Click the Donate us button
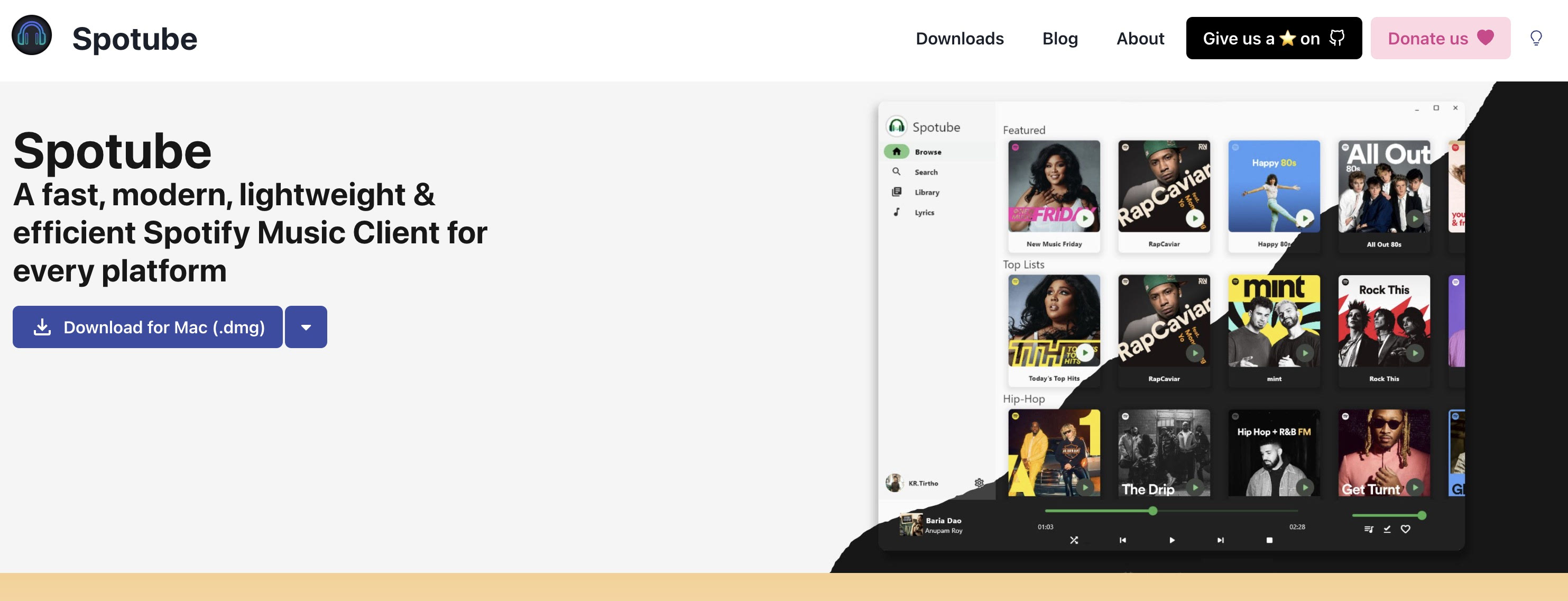This screenshot has width=1568, height=601. pos(1440,39)
